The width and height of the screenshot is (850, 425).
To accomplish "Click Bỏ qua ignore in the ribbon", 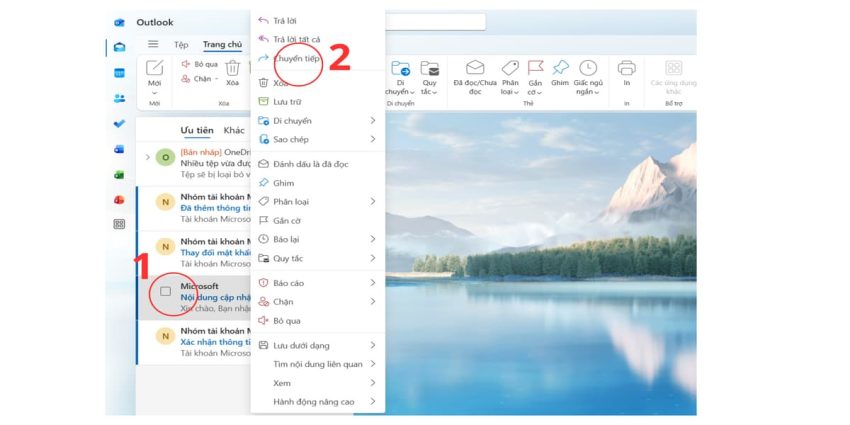I will pos(199,64).
